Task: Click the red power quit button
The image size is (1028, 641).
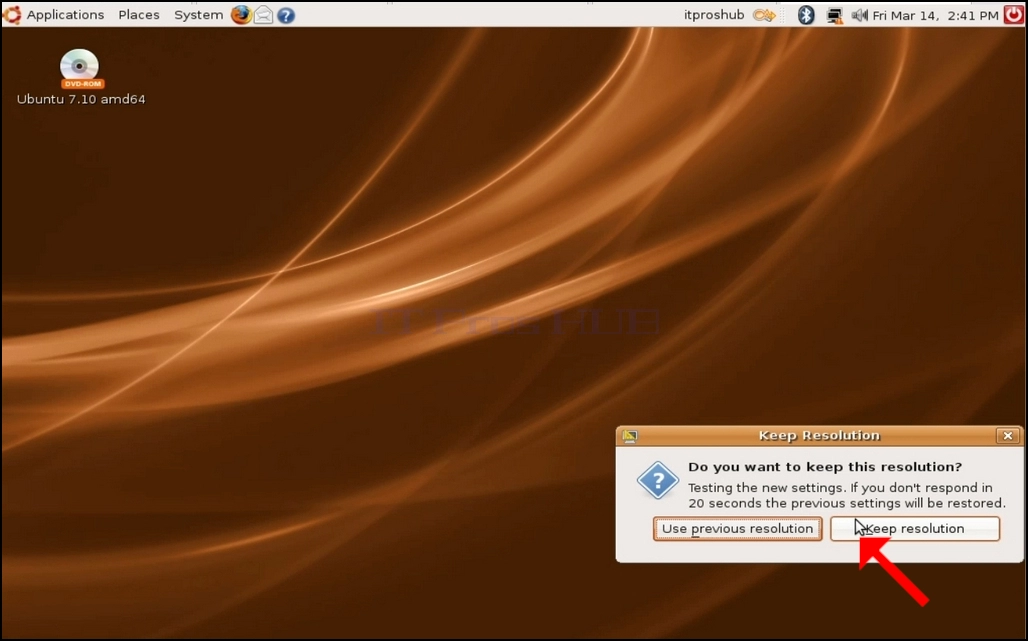Action: 1014,14
